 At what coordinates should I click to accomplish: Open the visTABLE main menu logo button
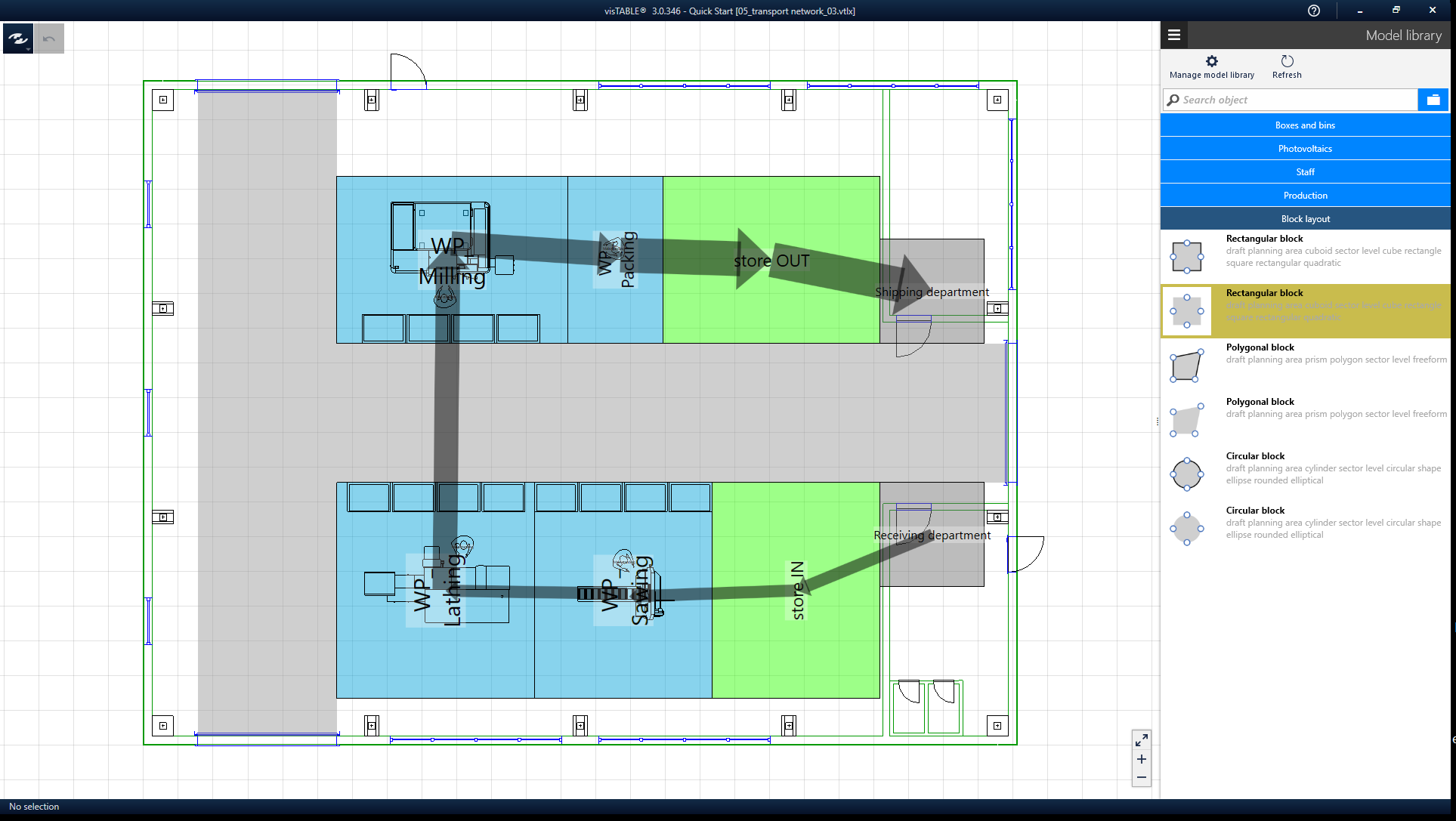(x=17, y=39)
